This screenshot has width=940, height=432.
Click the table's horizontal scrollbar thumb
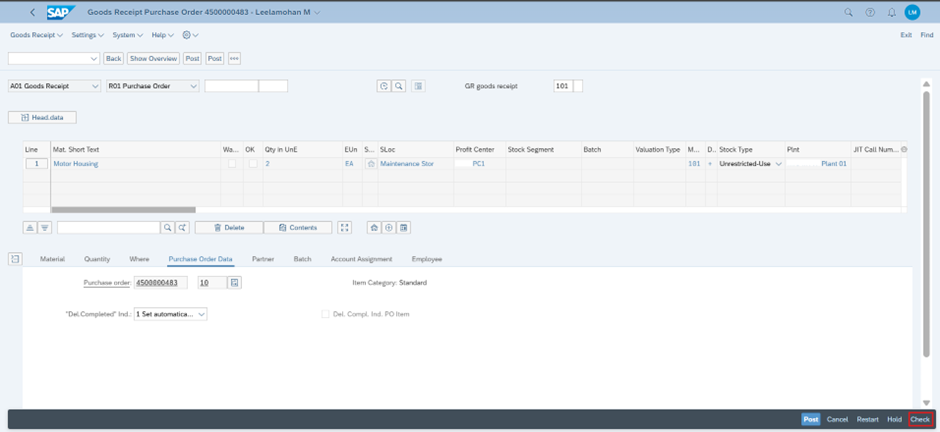pos(123,210)
